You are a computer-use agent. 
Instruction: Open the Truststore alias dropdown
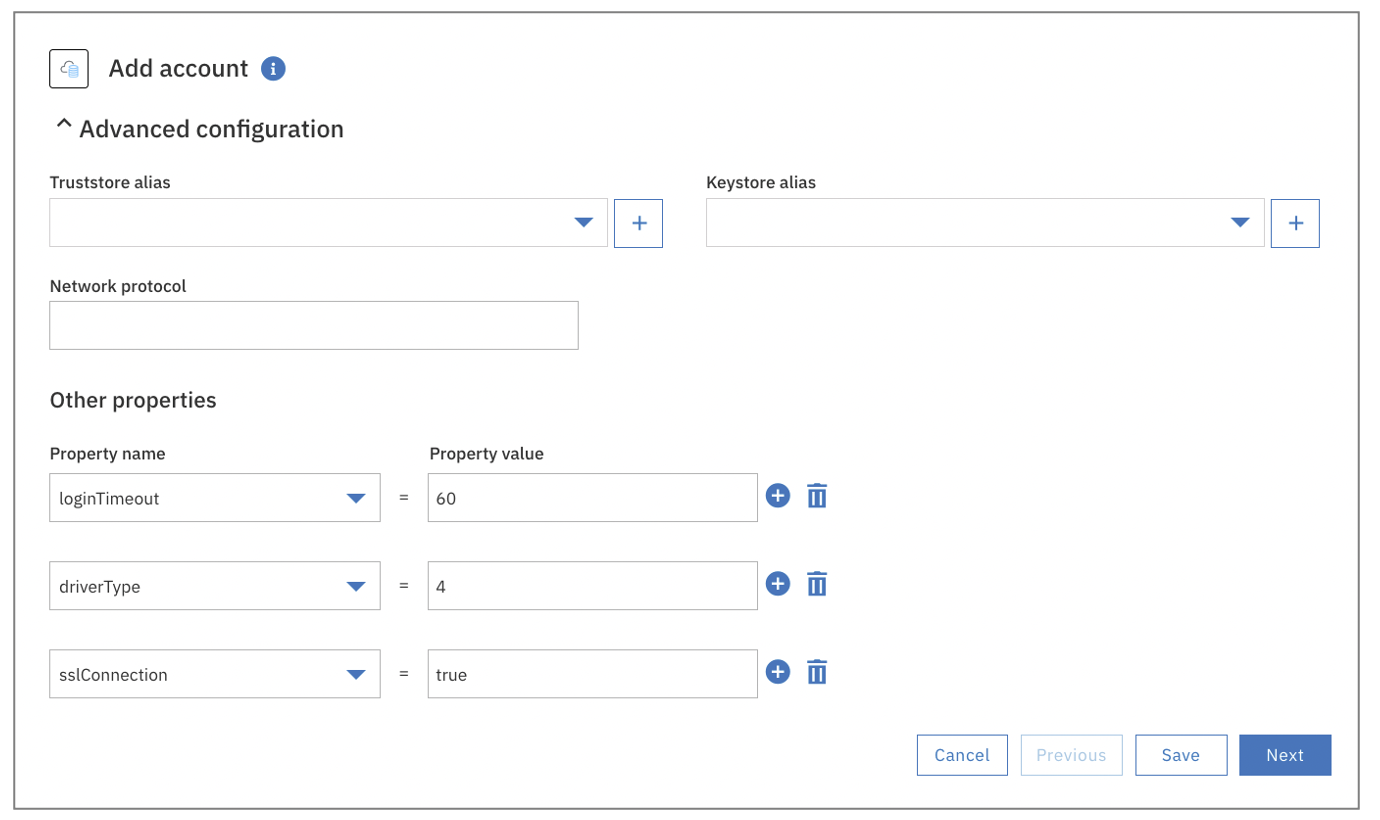(x=584, y=223)
